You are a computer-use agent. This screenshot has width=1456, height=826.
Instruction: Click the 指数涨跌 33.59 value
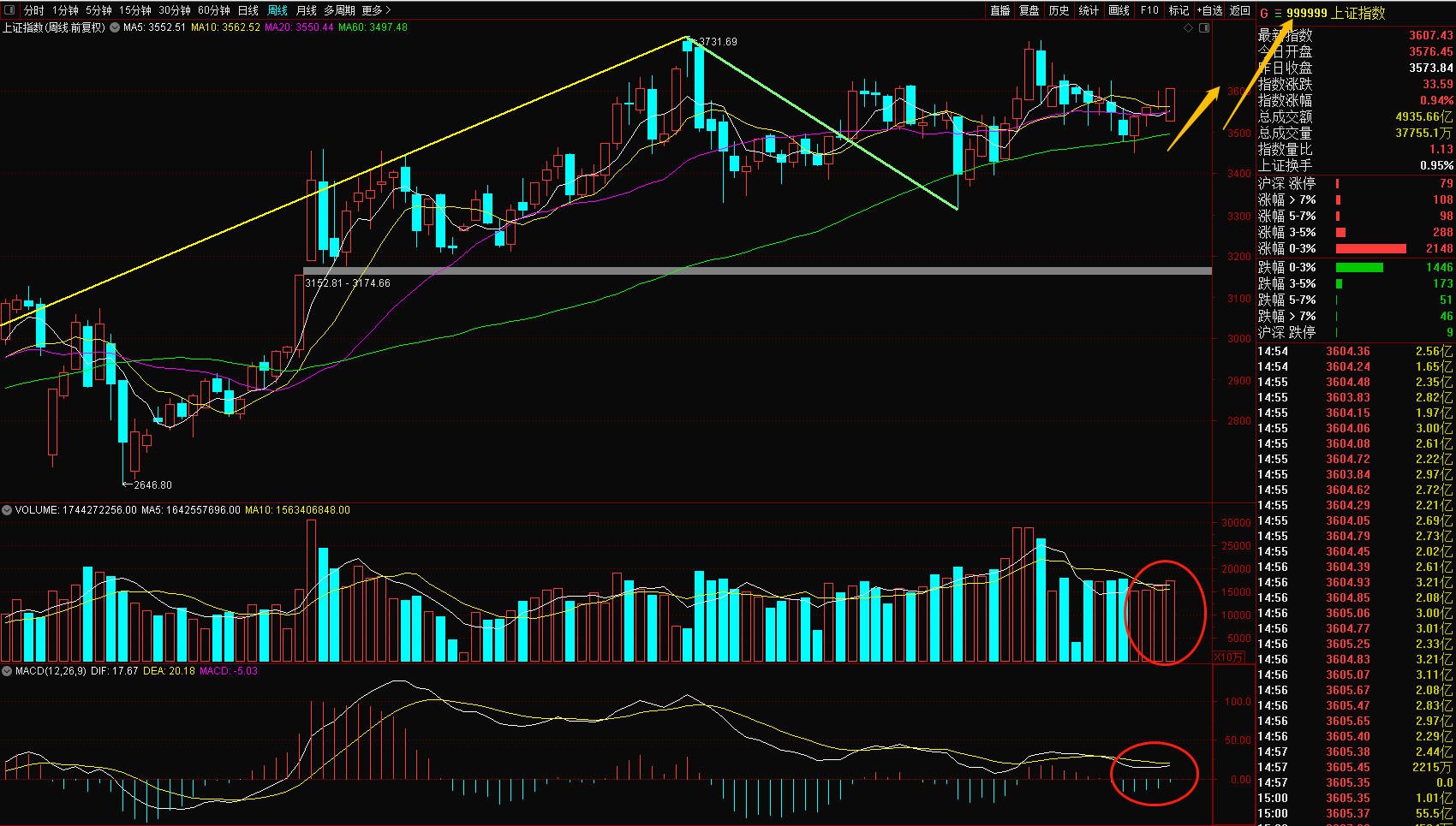(1437, 84)
